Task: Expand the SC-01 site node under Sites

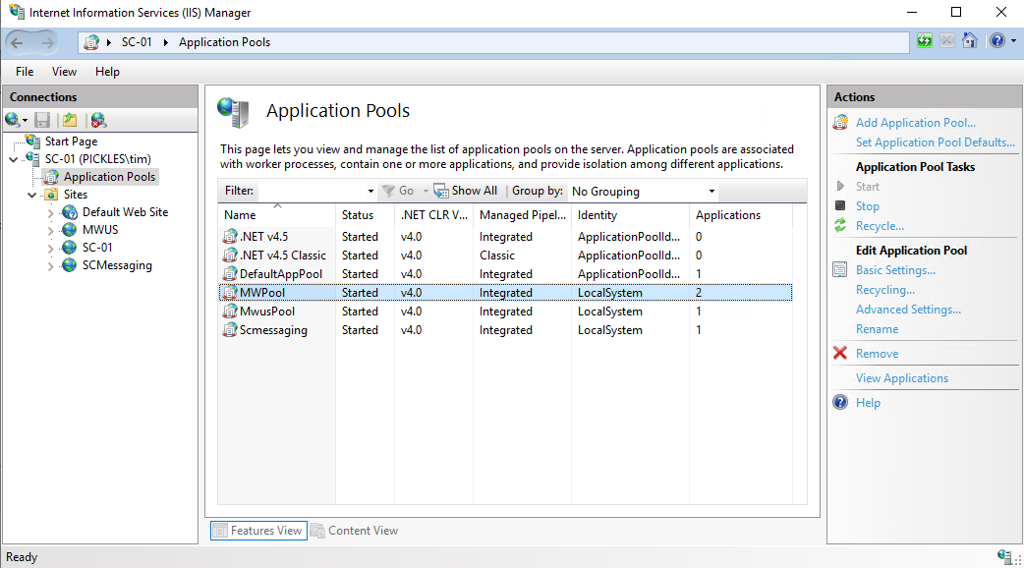Action: click(x=50, y=248)
